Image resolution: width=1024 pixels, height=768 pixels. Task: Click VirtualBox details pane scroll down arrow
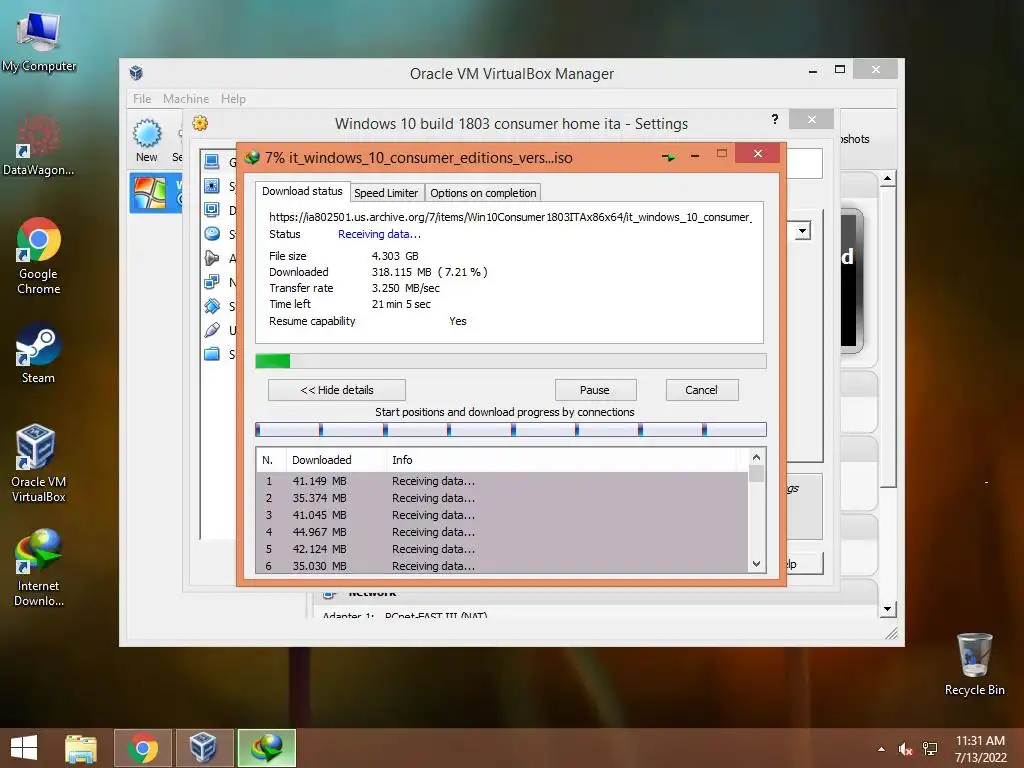pyautogui.click(x=888, y=609)
